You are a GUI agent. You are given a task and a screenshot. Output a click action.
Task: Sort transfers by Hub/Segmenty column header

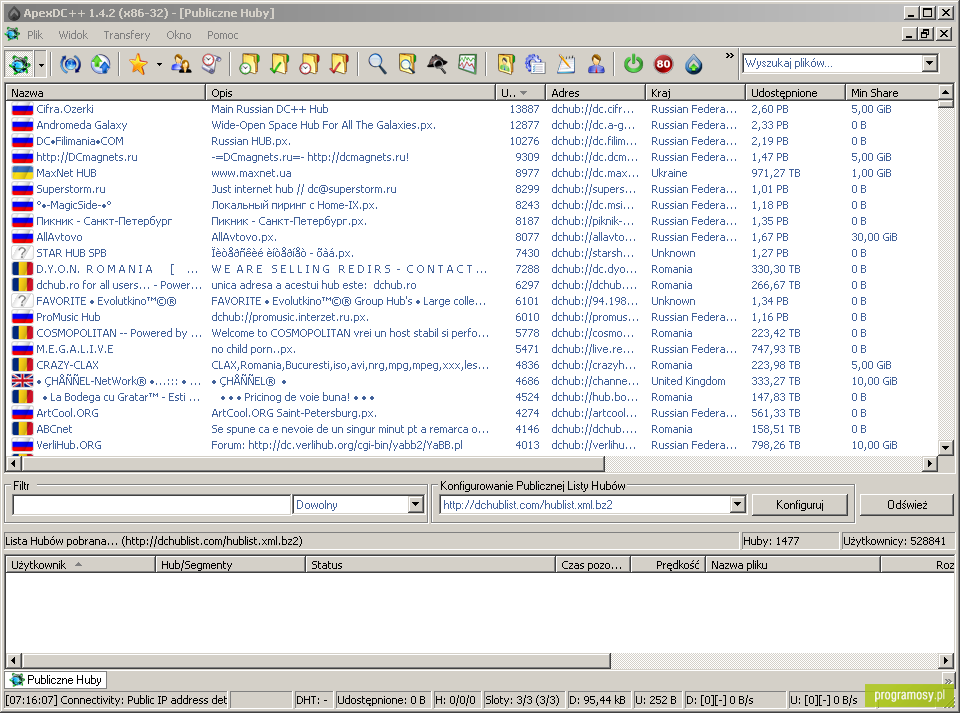click(230, 564)
